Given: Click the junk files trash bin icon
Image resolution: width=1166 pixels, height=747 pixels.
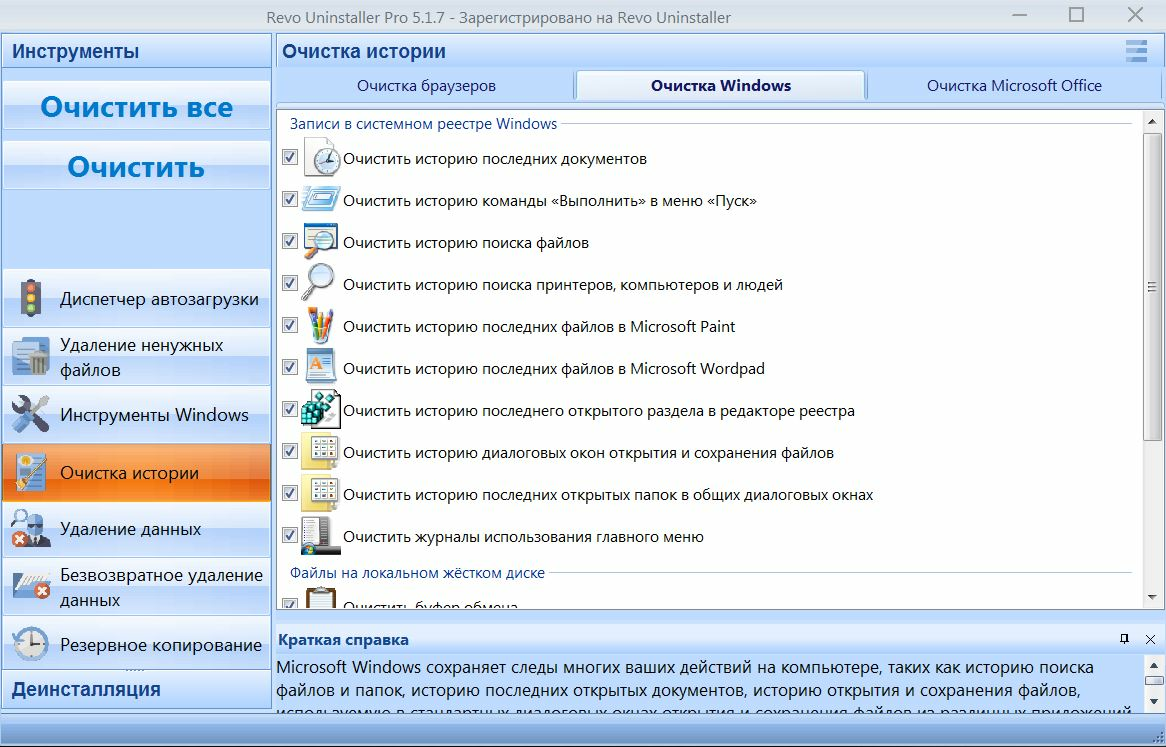Looking at the screenshot, I should click(x=30, y=357).
